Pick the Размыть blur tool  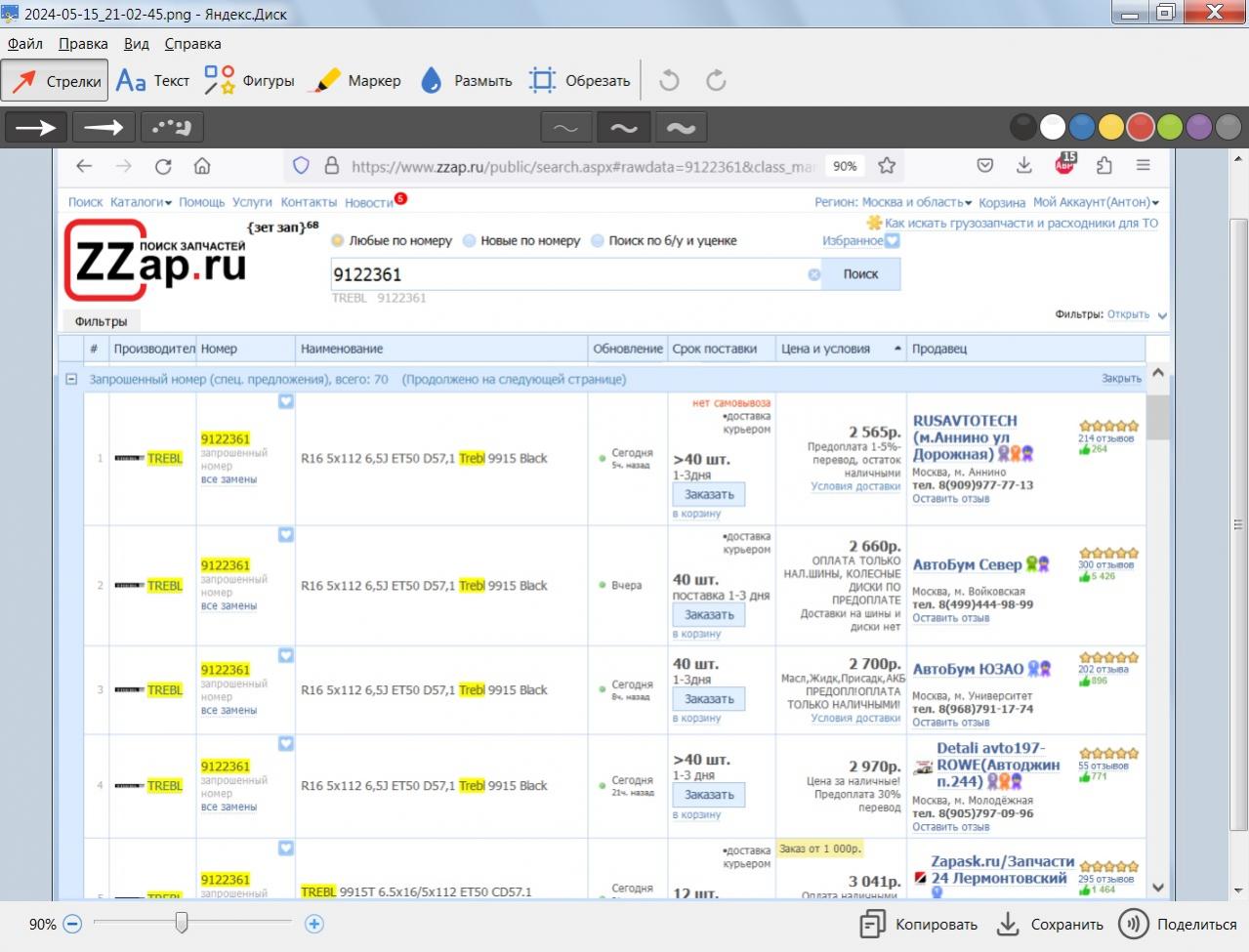466,81
